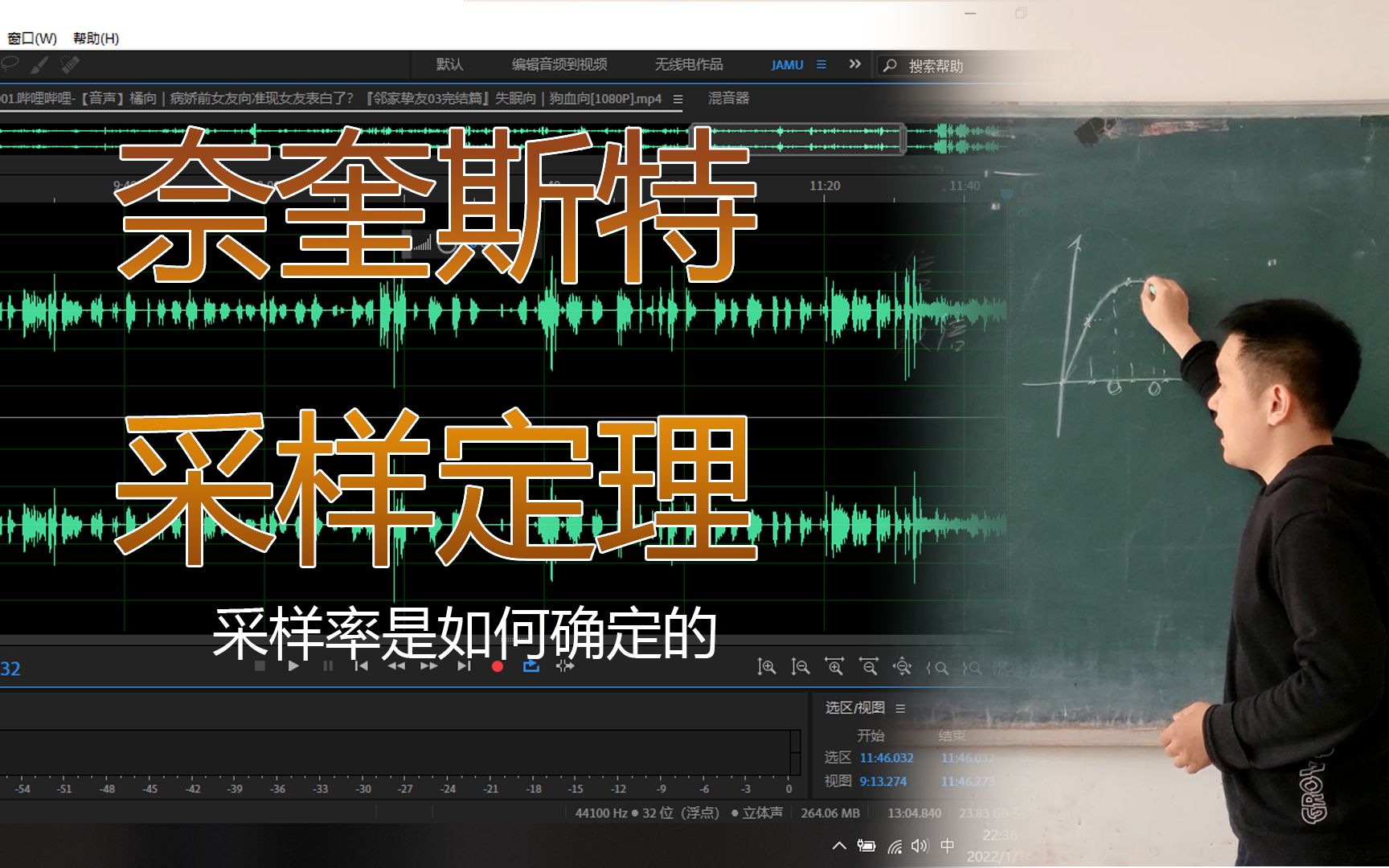Image resolution: width=1389 pixels, height=868 pixels.
Task: Switch to 无线电作品 workspace
Action: [x=688, y=64]
